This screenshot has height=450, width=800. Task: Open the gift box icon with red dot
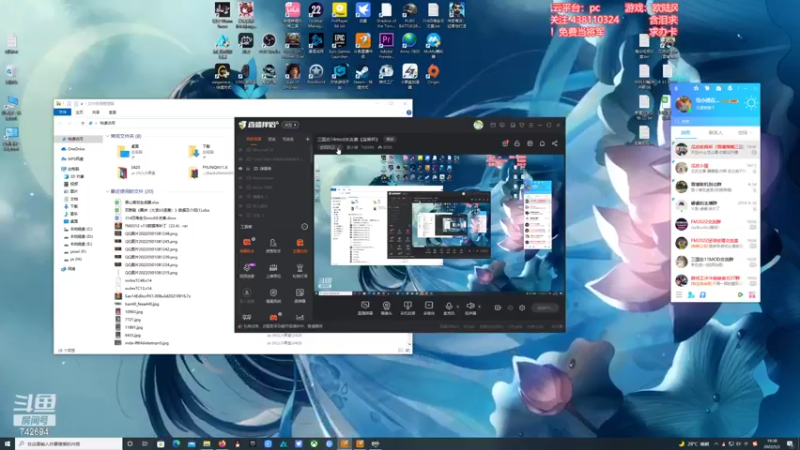click(x=505, y=143)
